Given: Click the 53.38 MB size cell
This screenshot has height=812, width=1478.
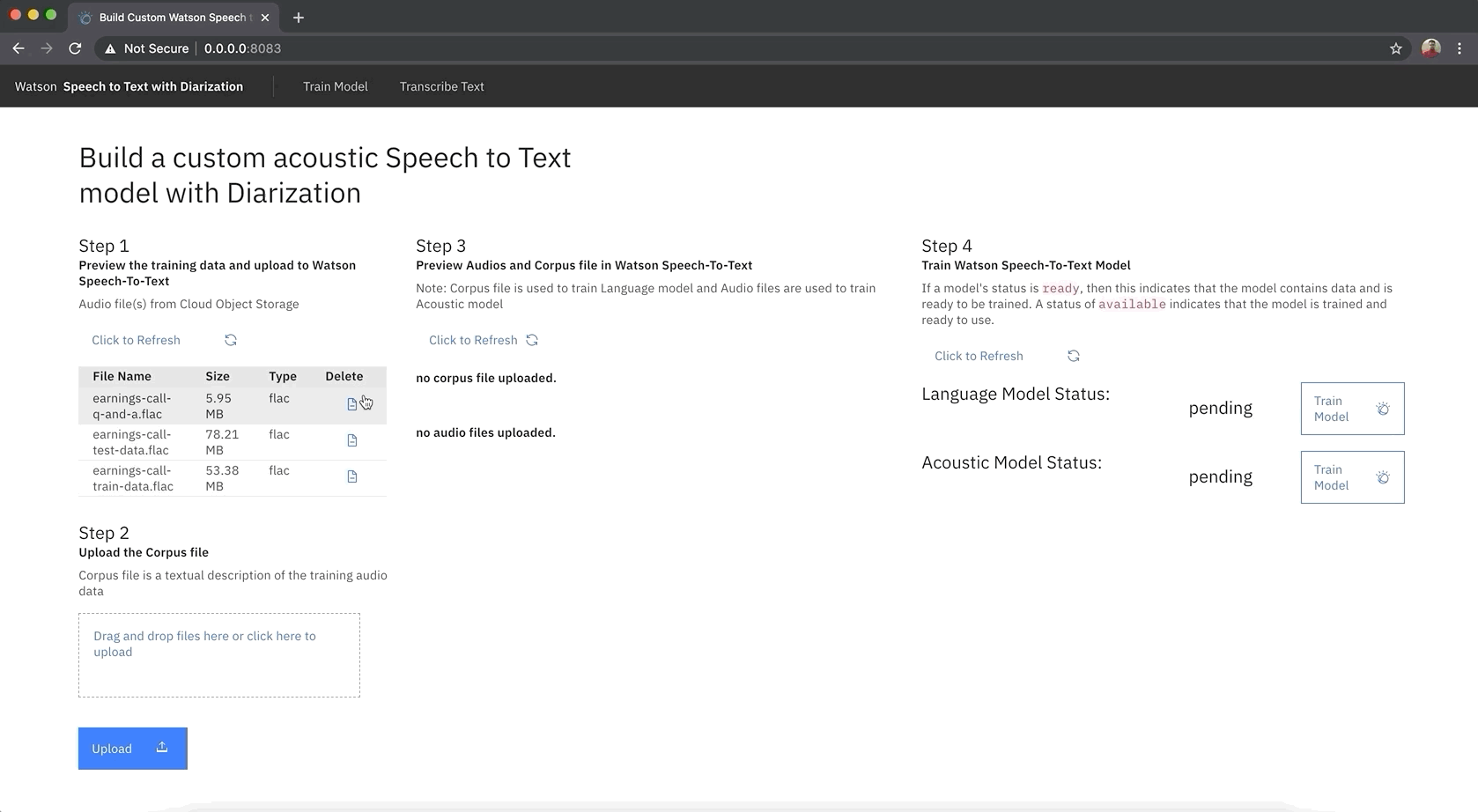Looking at the screenshot, I should [x=222, y=478].
